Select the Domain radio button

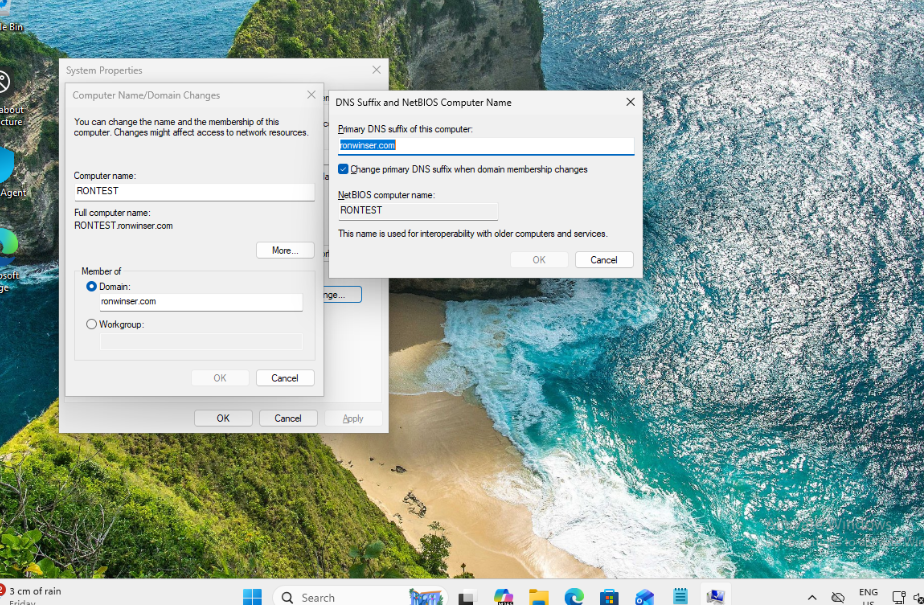pyautogui.click(x=92, y=287)
